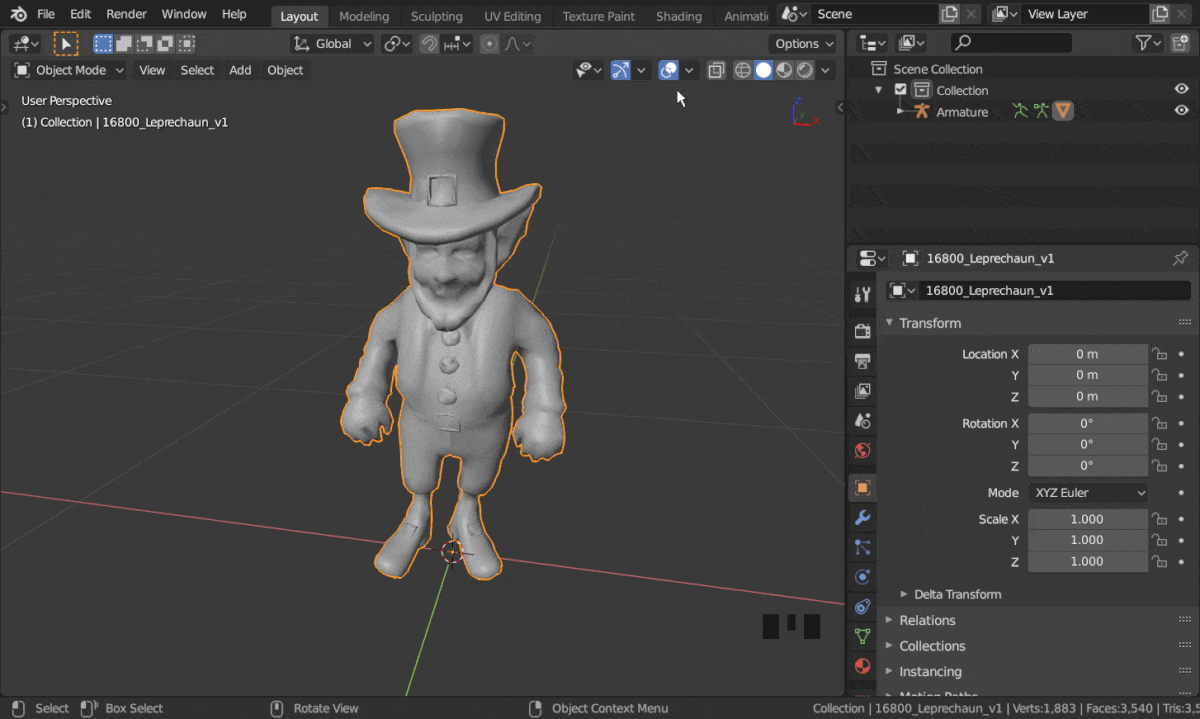Open the Object Mode dropdown
Image resolution: width=1200 pixels, height=719 pixels.
[69, 70]
